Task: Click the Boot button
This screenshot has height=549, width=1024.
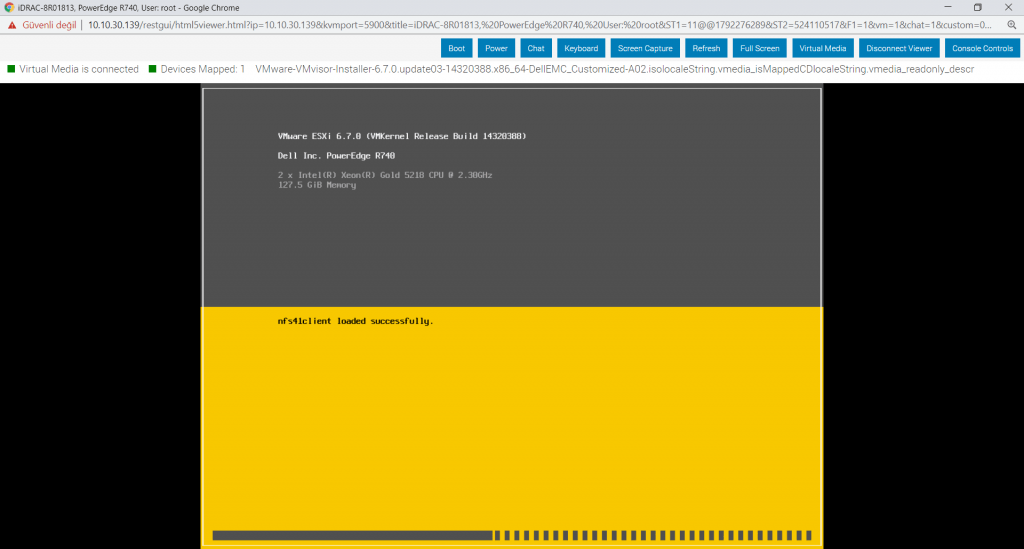Action: [x=456, y=48]
